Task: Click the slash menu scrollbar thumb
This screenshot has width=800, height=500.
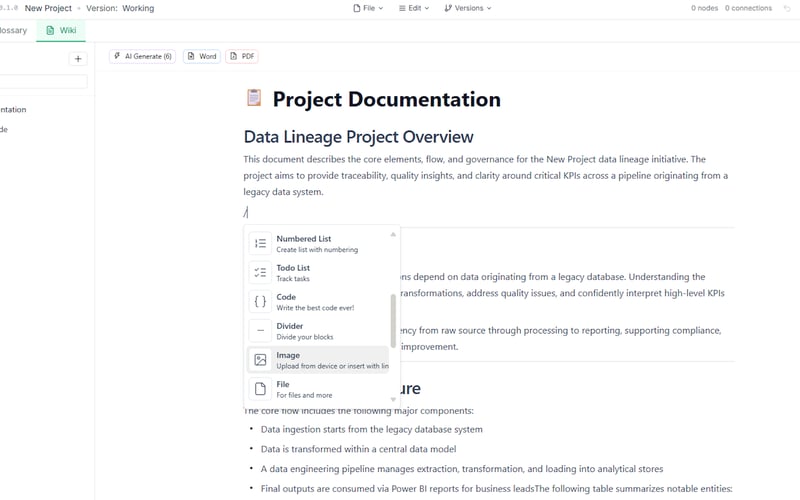Action: (x=393, y=321)
